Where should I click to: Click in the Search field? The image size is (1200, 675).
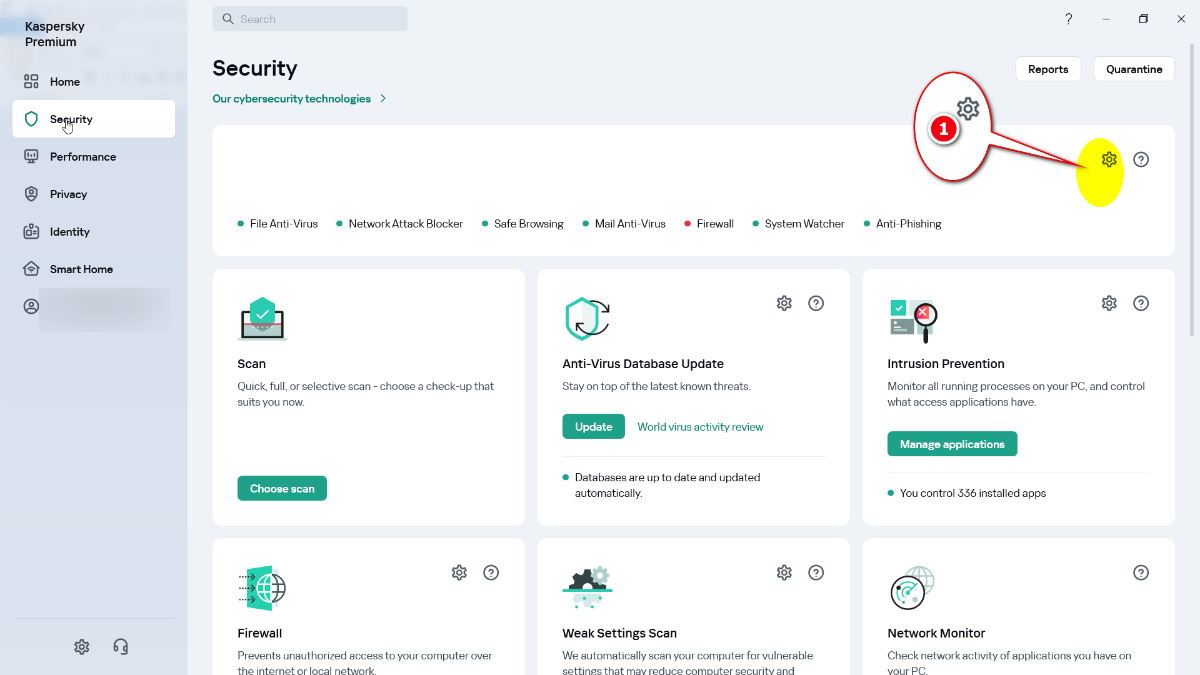coord(310,19)
